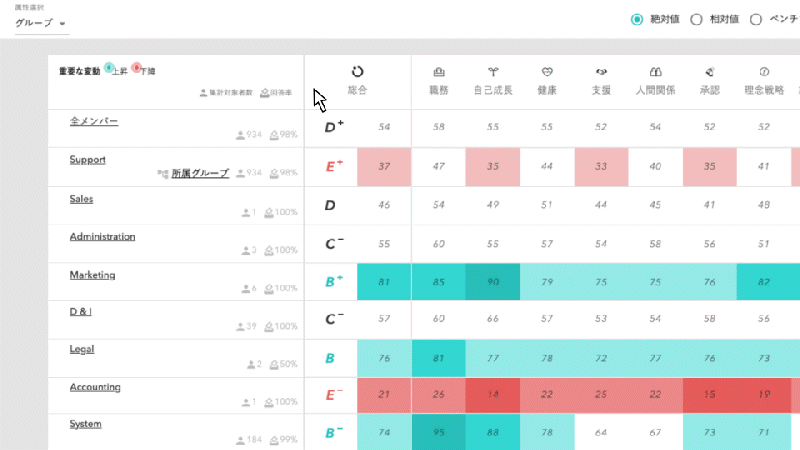Click the 職務 column icon
Screen dimensions: 800x450
click(439, 72)
